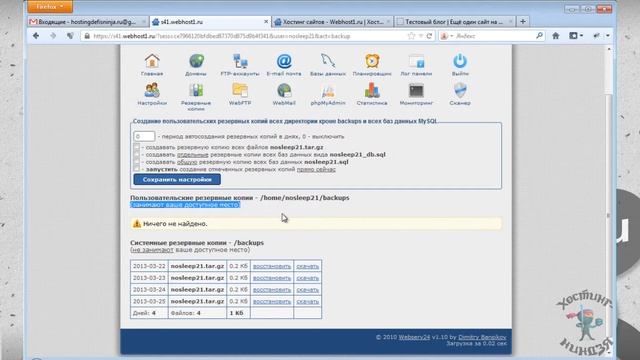Open E-mail почта section icon
Viewport: 640px width, 360px height.
(284, 61)
